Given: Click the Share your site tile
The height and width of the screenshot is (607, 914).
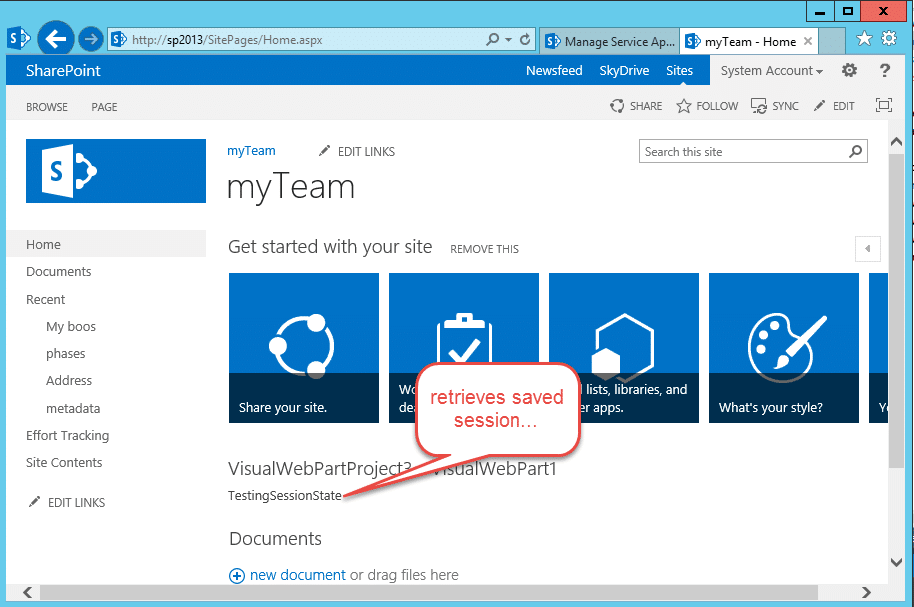Looking at the screenshot, I should (304, 348).
